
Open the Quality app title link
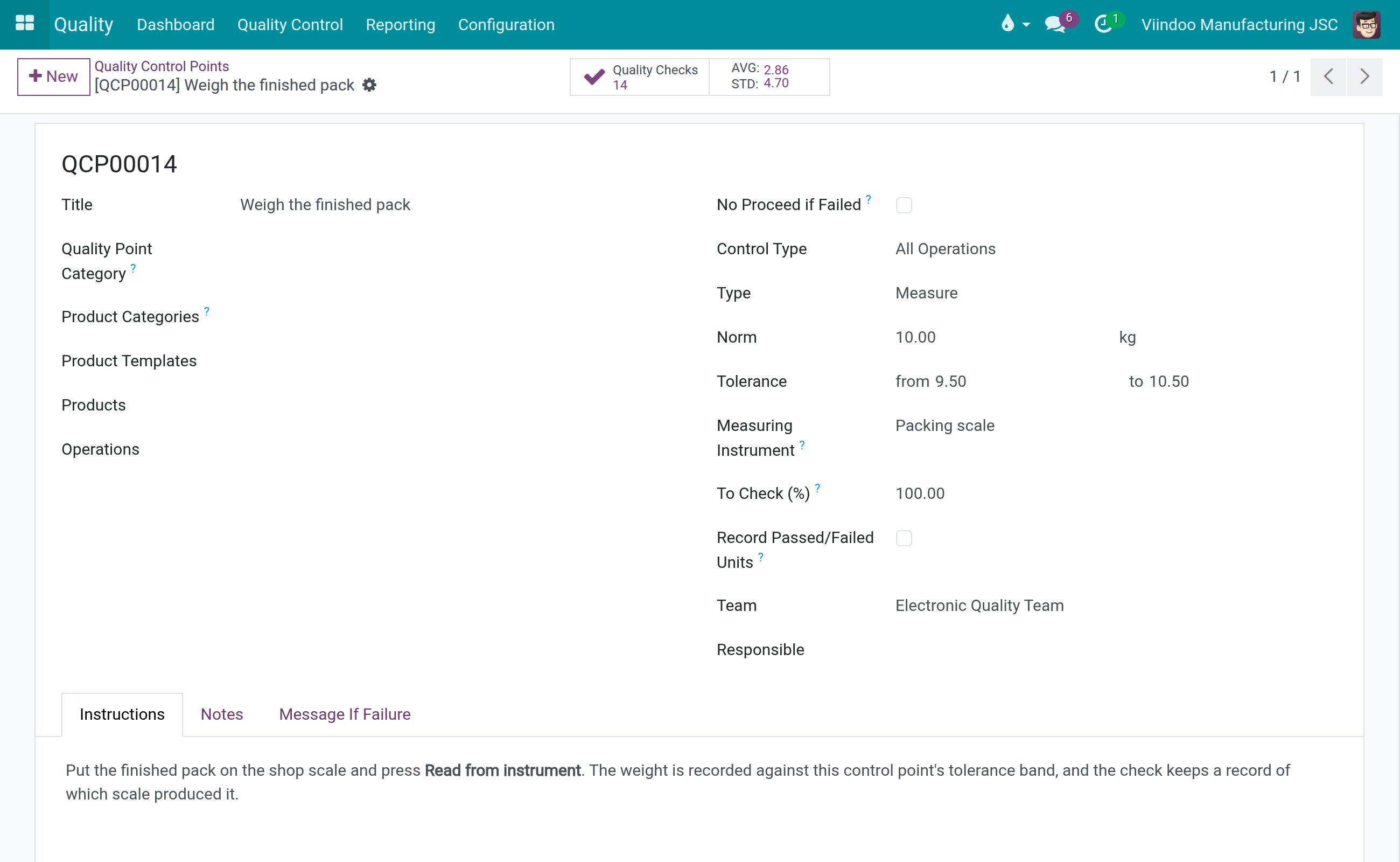[84, 25]
